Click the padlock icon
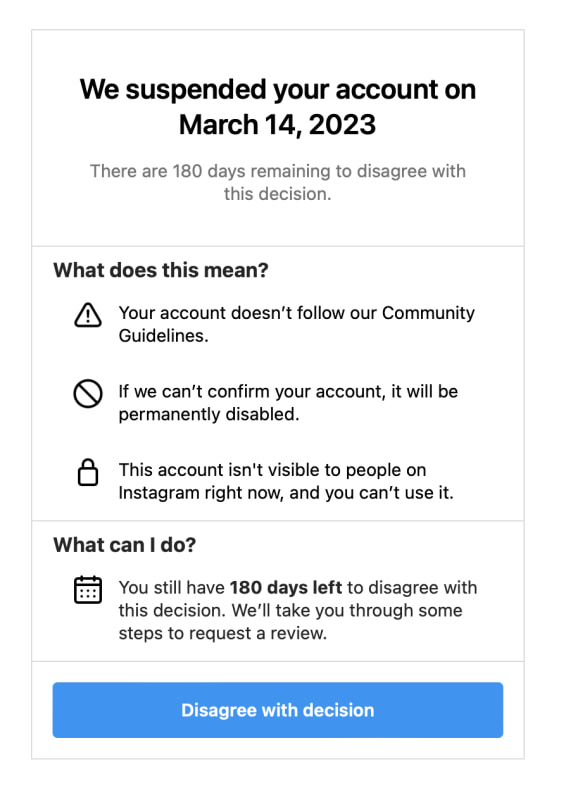This screenshot has height=800, width=566. 88,472
